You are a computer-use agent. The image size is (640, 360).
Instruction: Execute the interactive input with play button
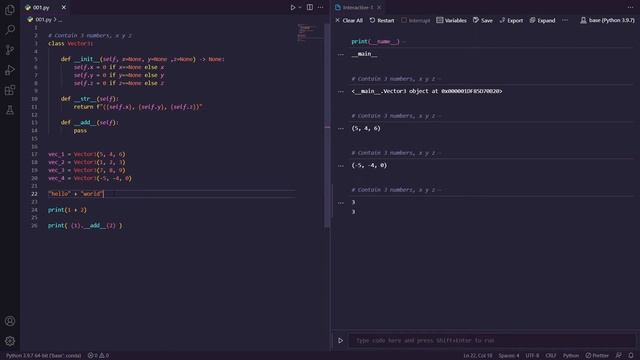click(340, 340)
